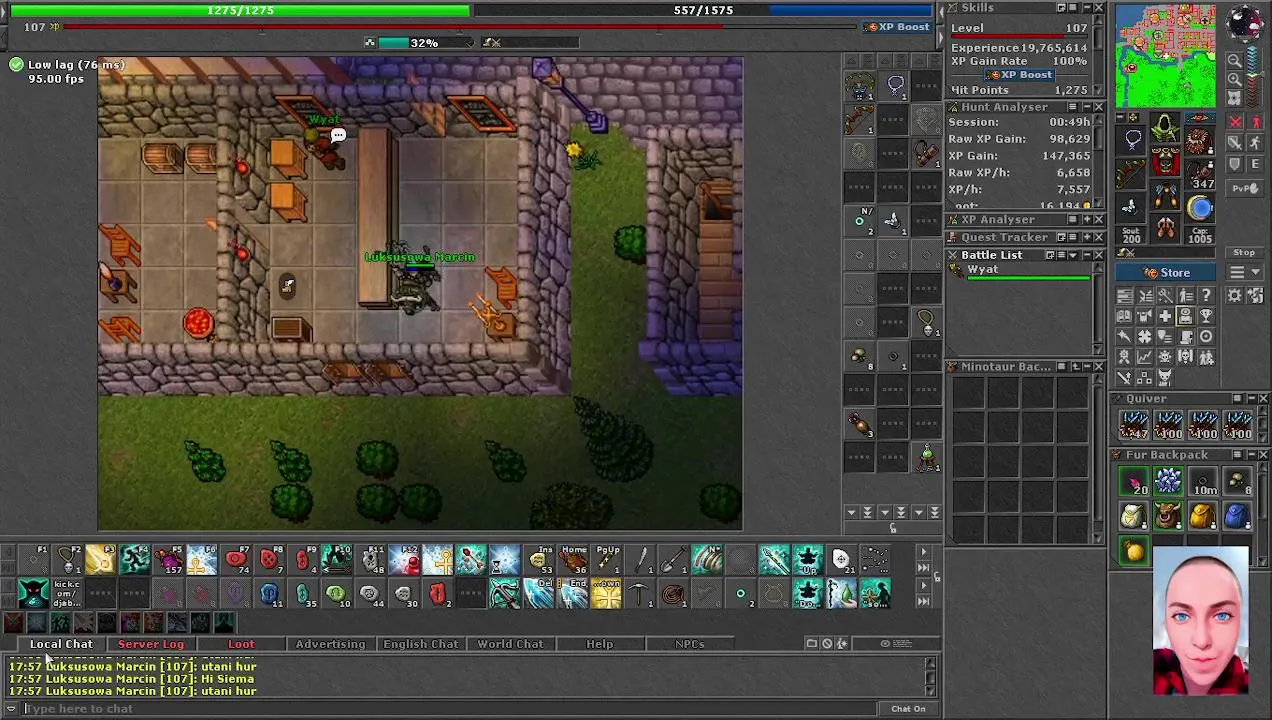Click the quiver slot showing 347
This screenshot has height=720, width=1272.
(1199, 173)
